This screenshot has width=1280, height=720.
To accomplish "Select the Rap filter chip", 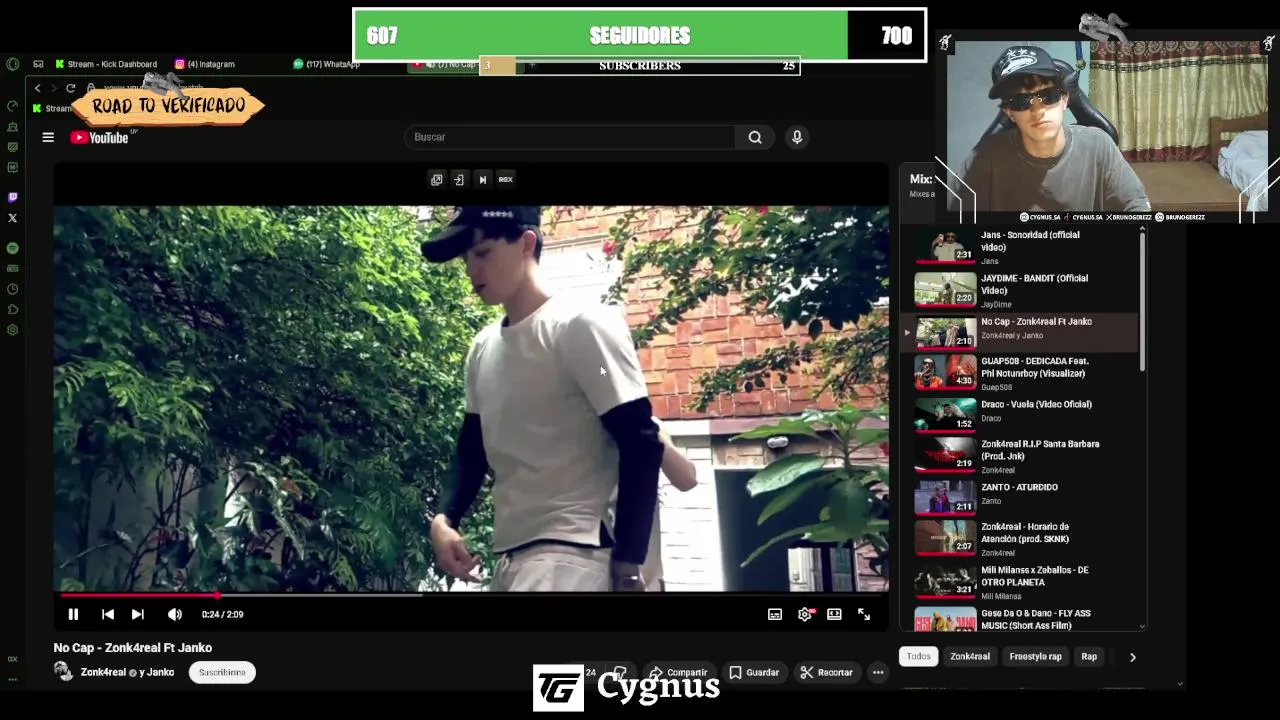I will pyautogui.click(x=1089, y=656).
